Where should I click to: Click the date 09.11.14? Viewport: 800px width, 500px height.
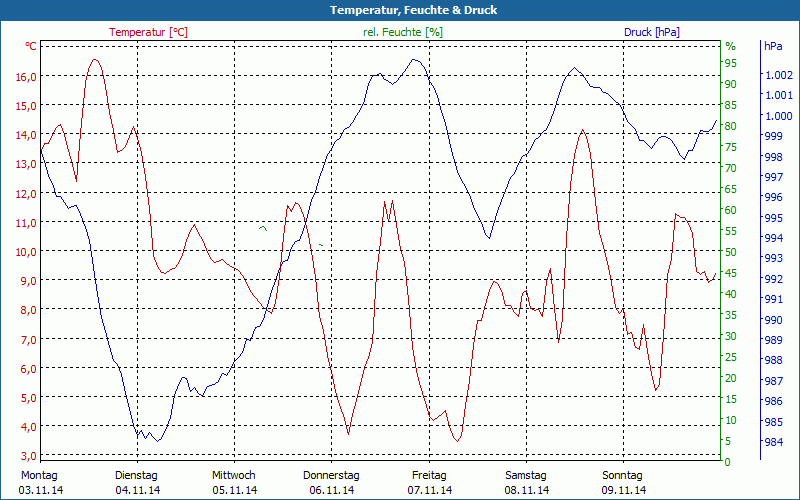point(623,491)
